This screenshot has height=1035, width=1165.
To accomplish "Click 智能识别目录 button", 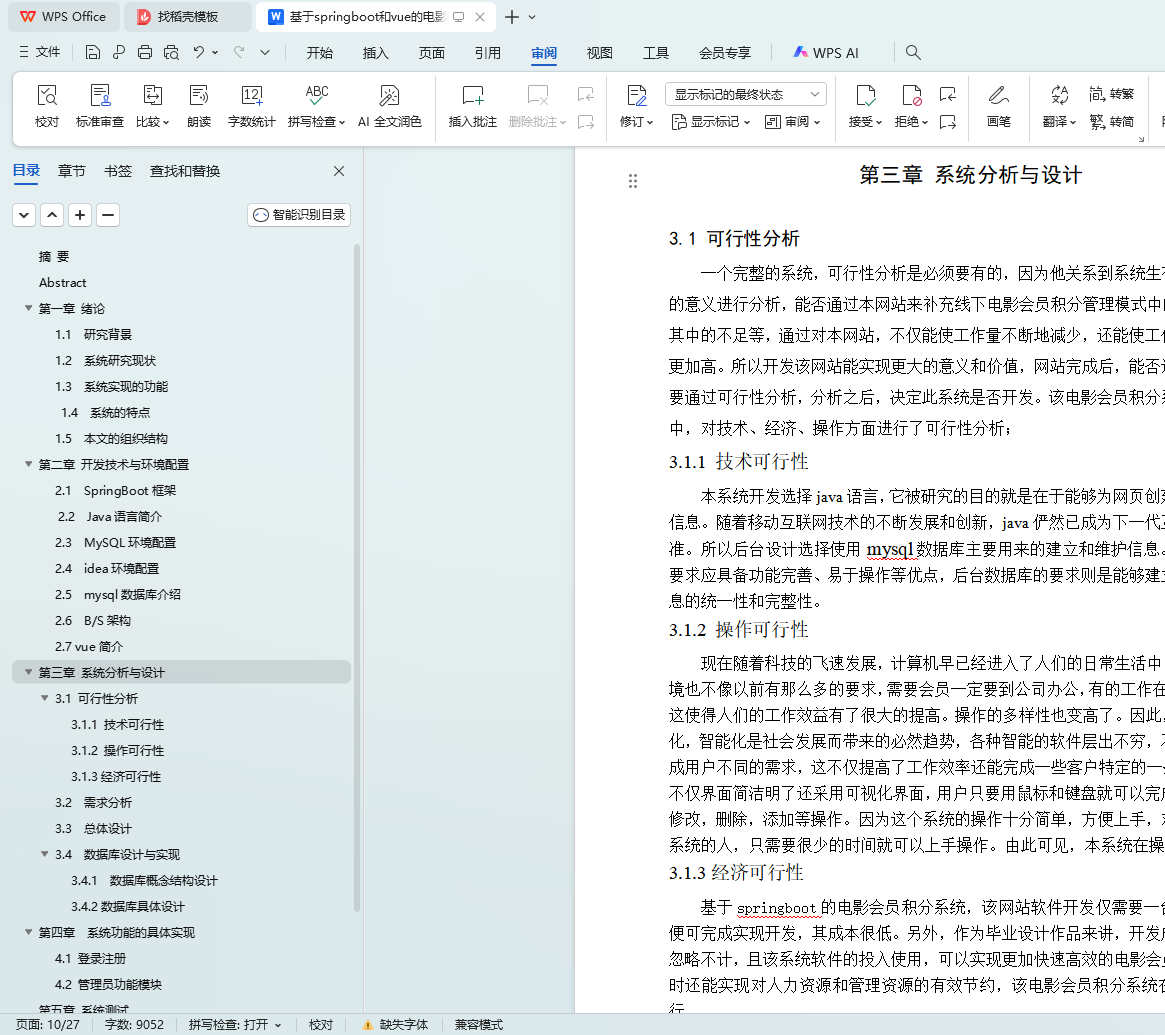I will tap(299, 215).
